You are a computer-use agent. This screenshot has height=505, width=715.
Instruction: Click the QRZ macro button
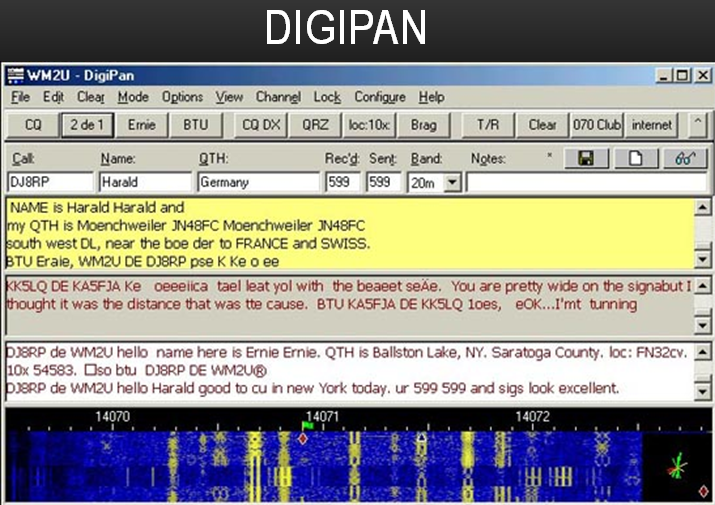coord(315,125)
